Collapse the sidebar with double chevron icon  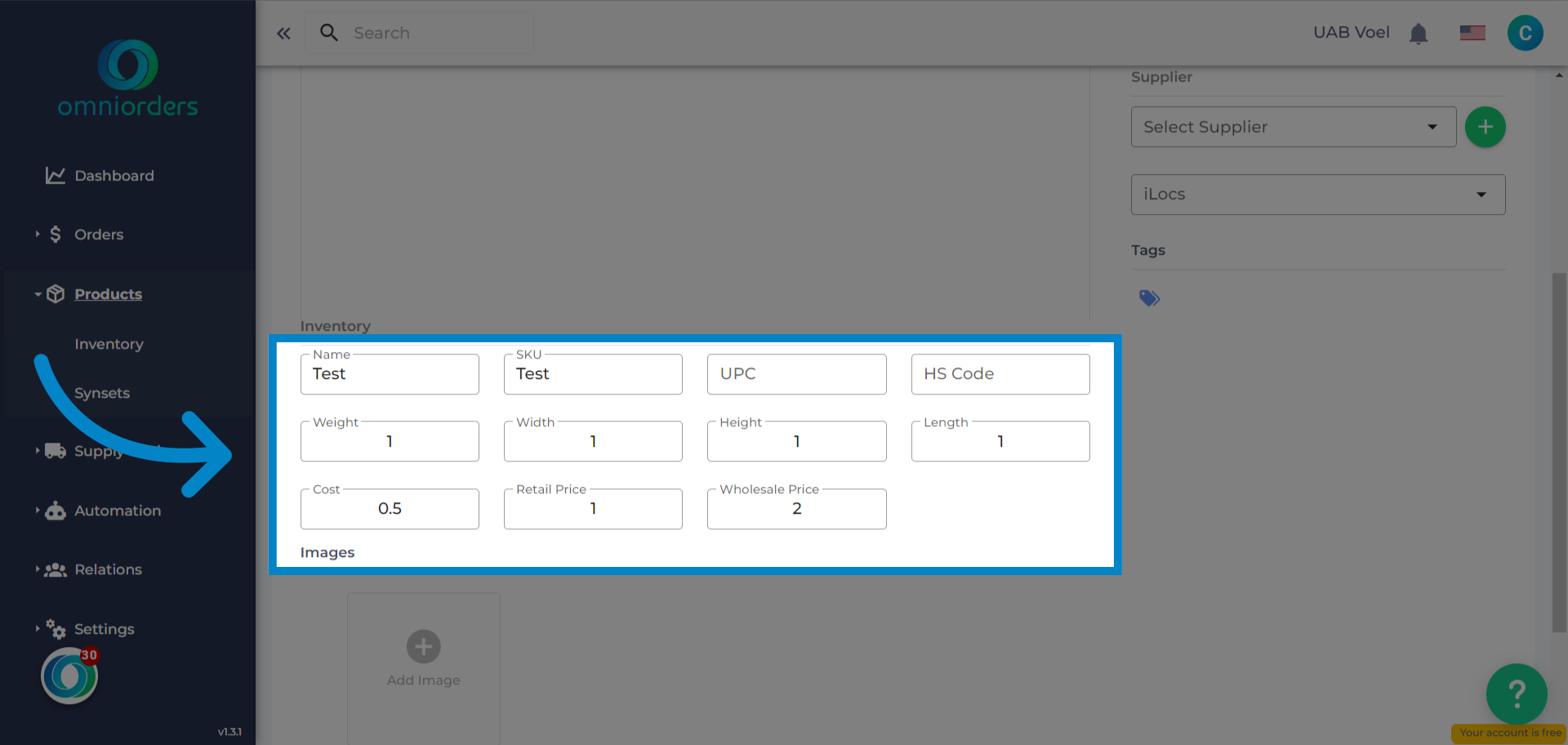point(283,33)
